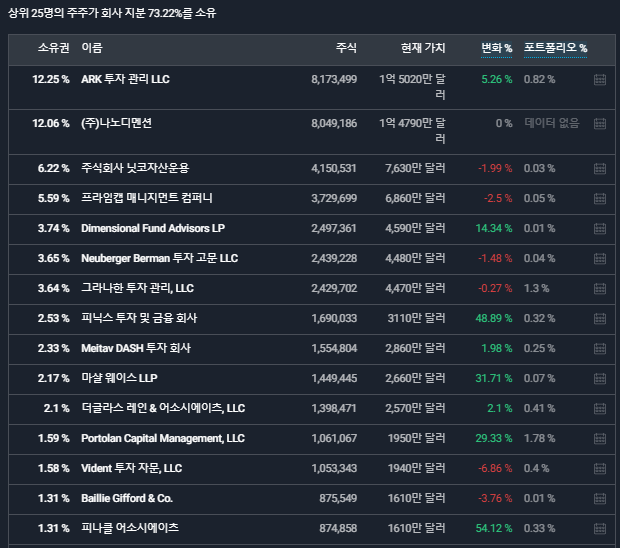Click the 현재 가치 column header
The height and width of the screenshot is (548, 620).
pos(423,48)
